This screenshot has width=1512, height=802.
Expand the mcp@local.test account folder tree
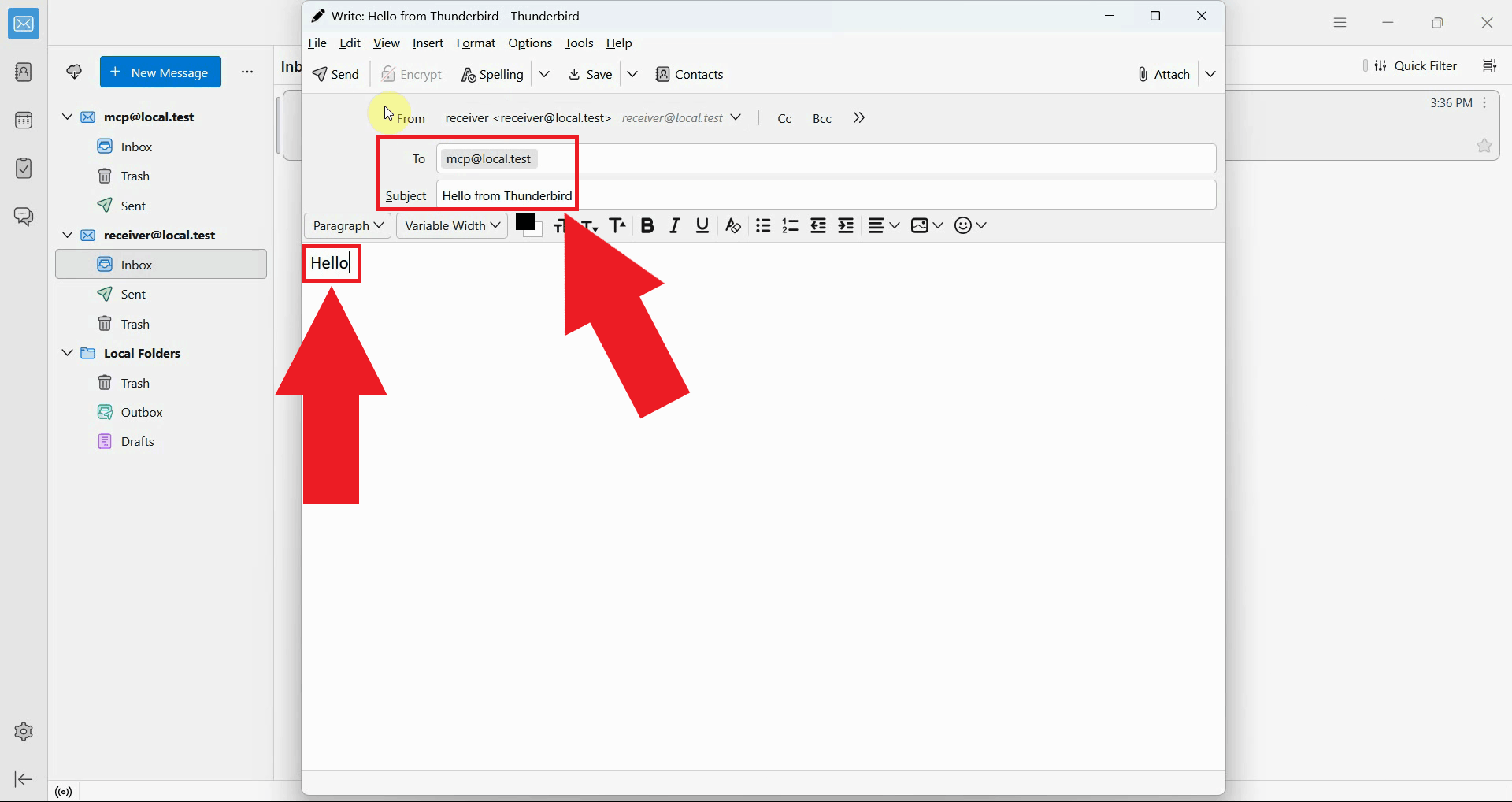[x=66, y=117]
